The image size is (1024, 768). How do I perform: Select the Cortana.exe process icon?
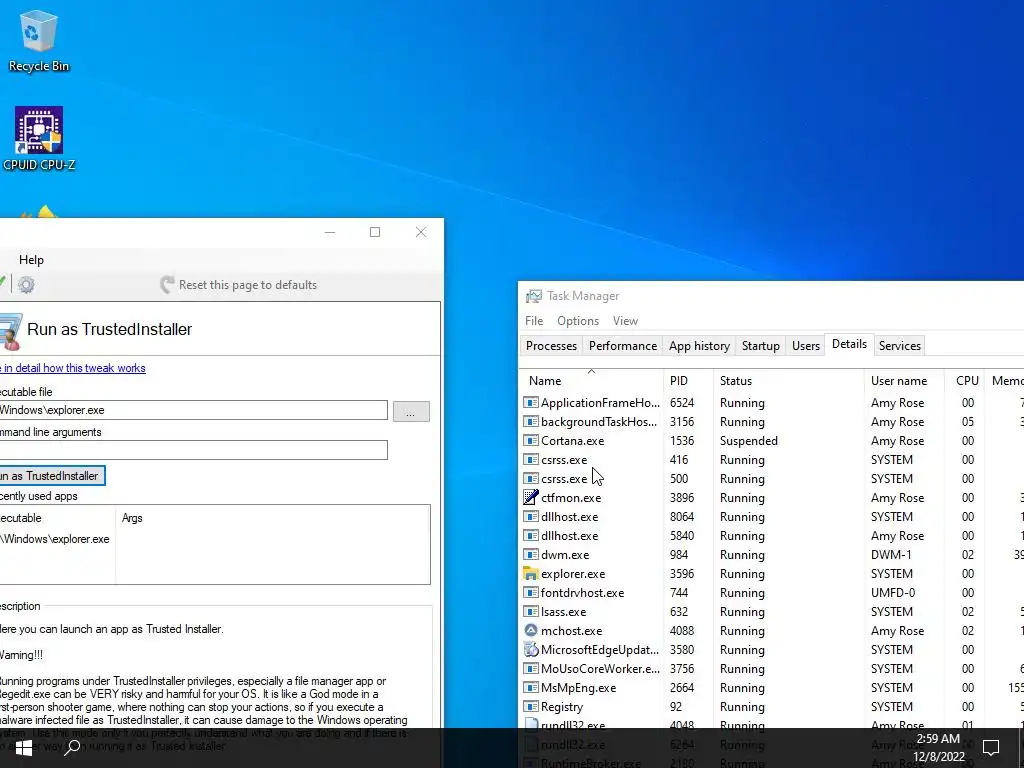pos(531,441)
